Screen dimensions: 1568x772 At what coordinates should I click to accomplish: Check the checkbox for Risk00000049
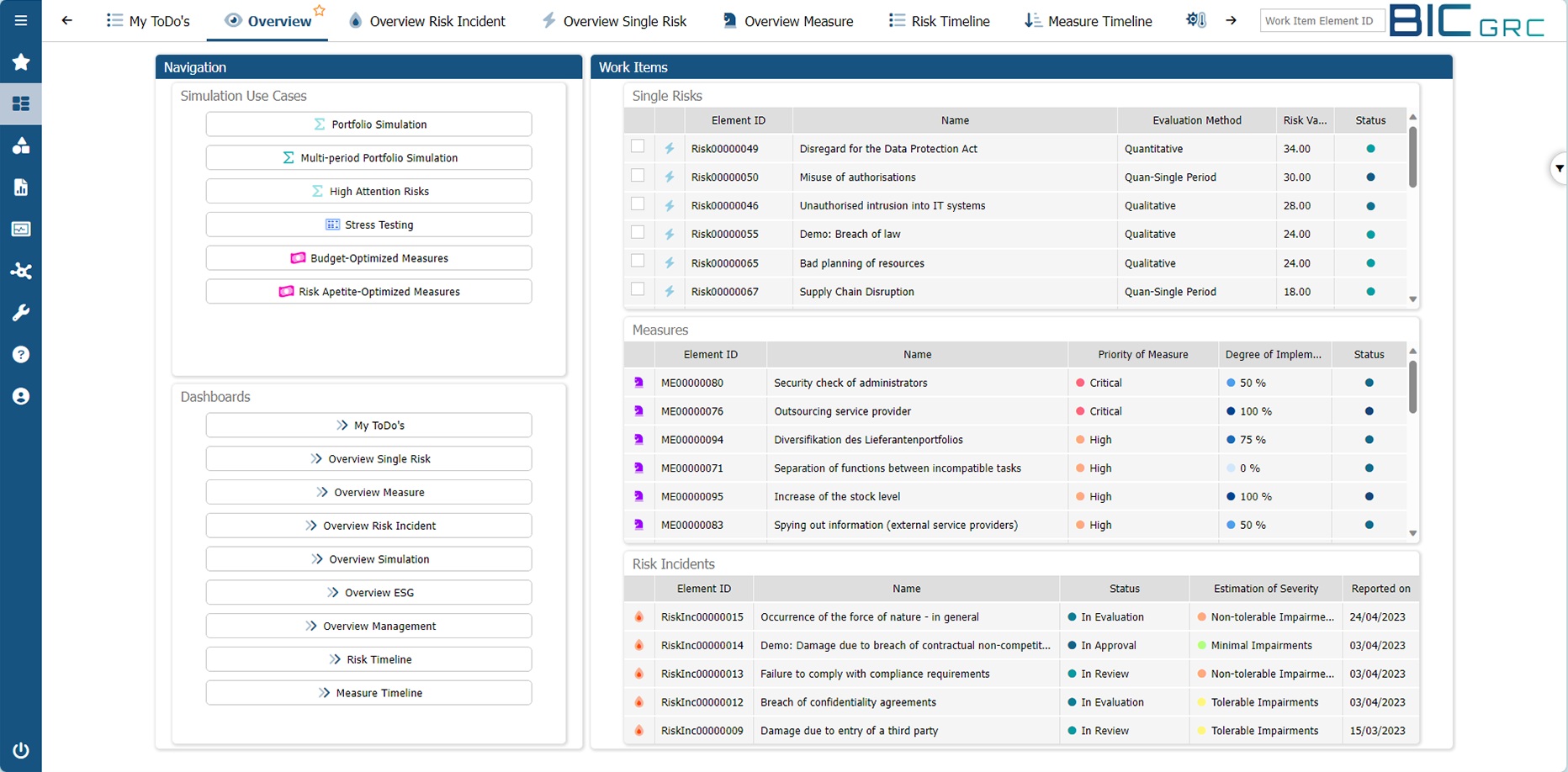[638, 147]
